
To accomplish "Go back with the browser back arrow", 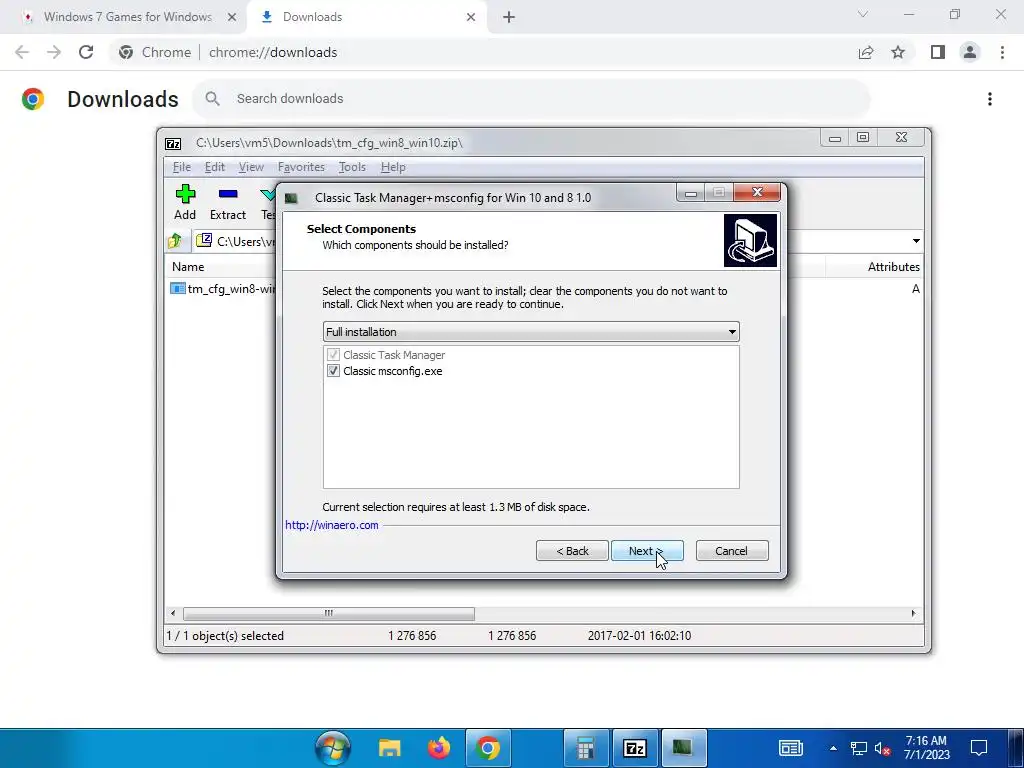I will point(22,52).
